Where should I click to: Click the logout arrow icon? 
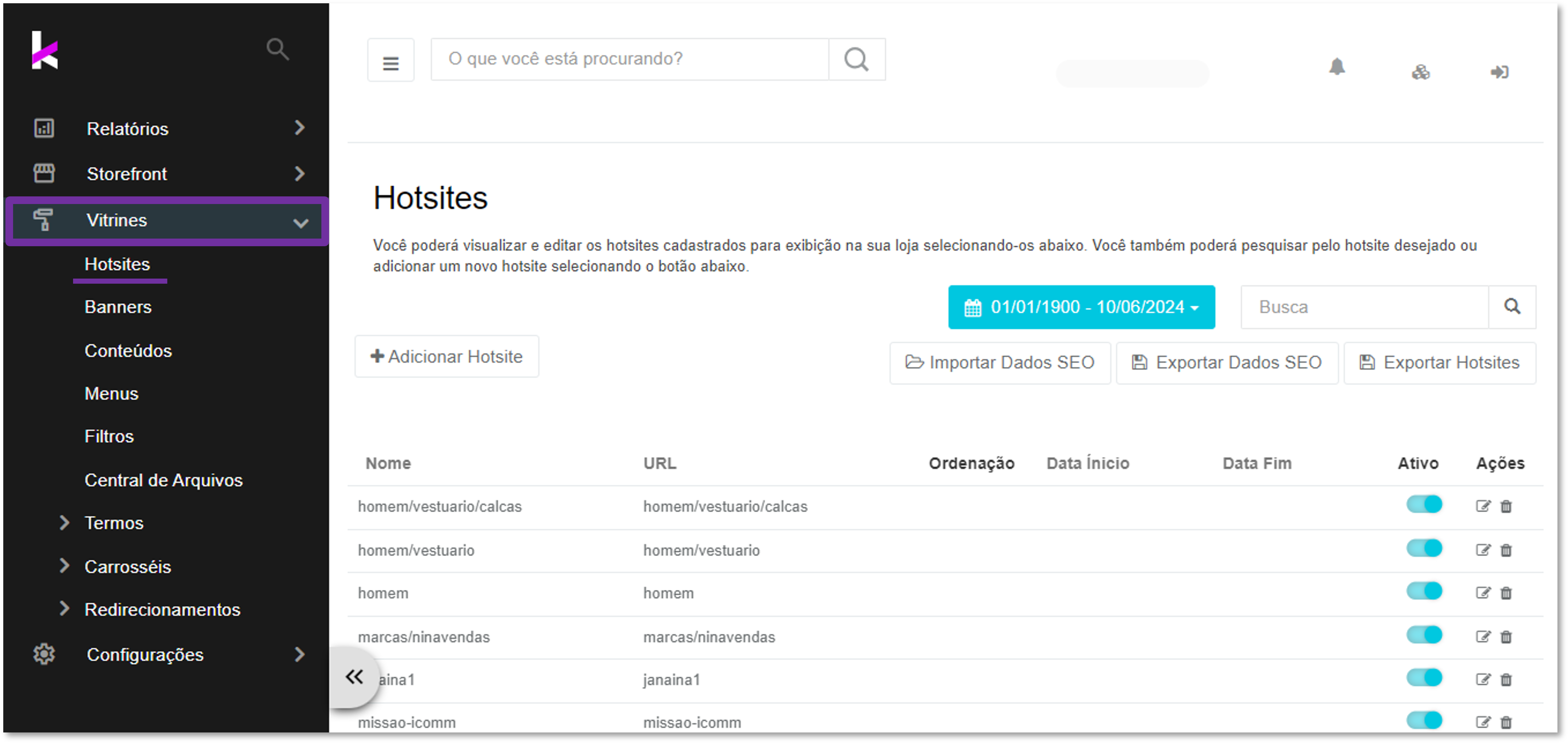pyautogui.click(x=1499, y=72)
